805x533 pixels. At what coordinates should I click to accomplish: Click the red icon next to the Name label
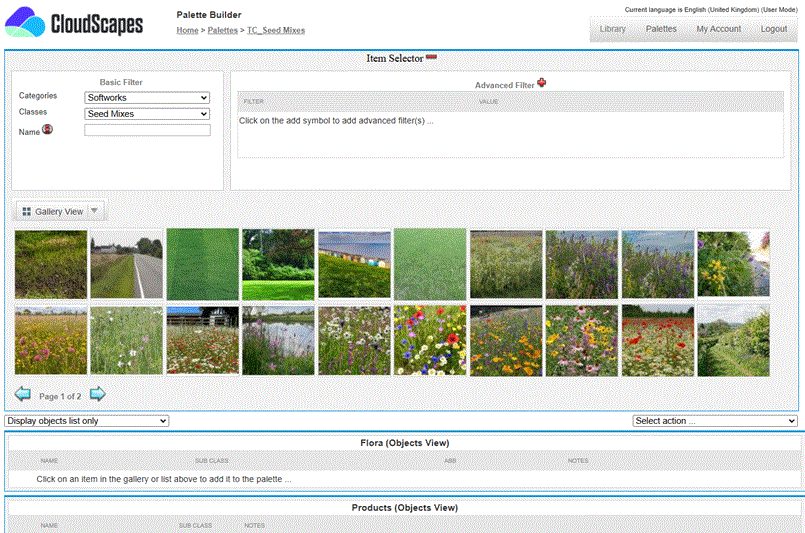coord(47,129)
